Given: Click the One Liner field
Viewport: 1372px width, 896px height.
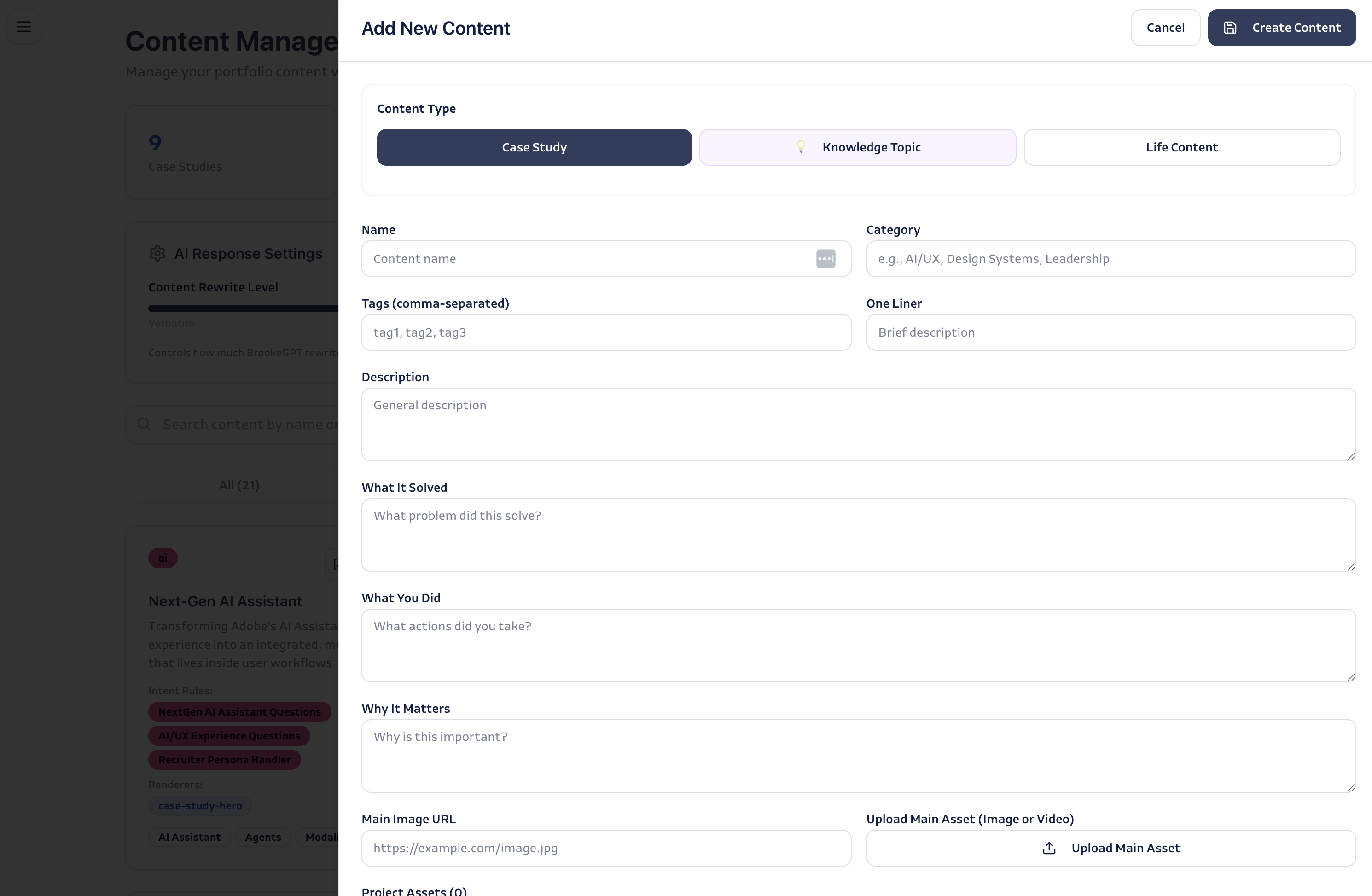Looking at the screenshot, I should (1111, 333).
